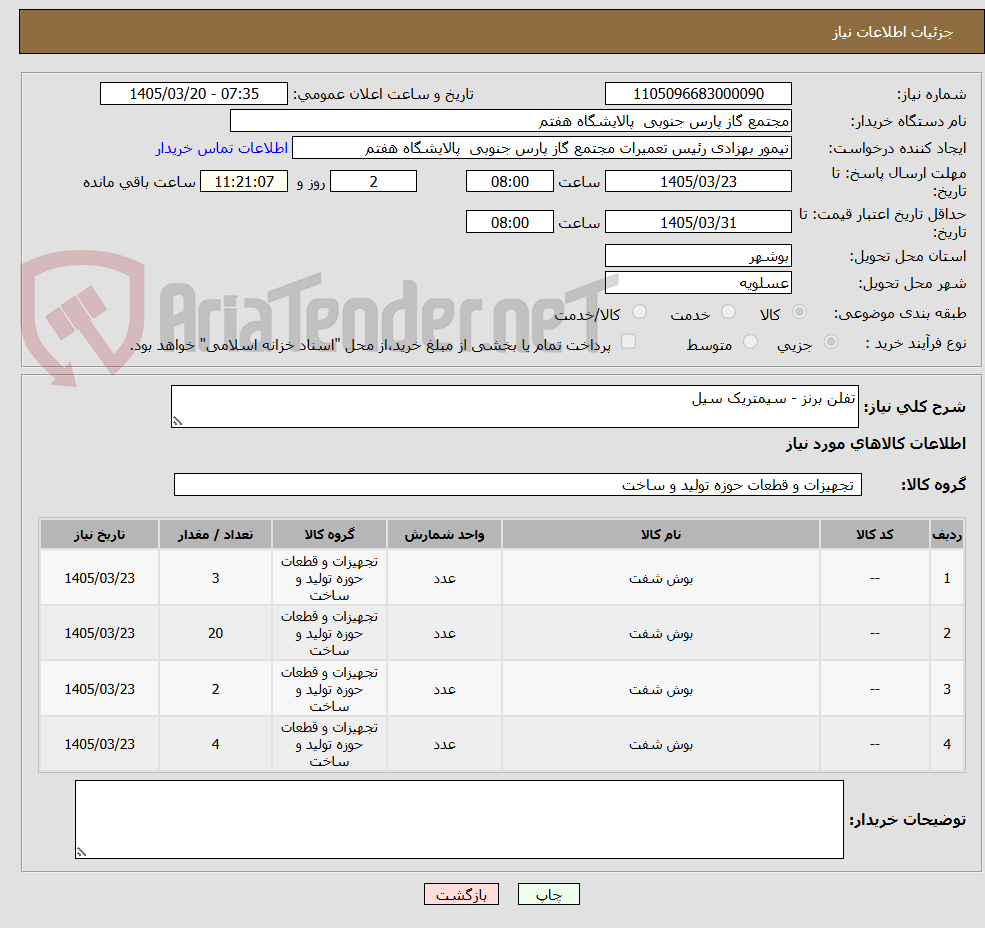This screenshot has width=985, height=928.
Task: Click the نام کالا column header
Action: point(661,535)
